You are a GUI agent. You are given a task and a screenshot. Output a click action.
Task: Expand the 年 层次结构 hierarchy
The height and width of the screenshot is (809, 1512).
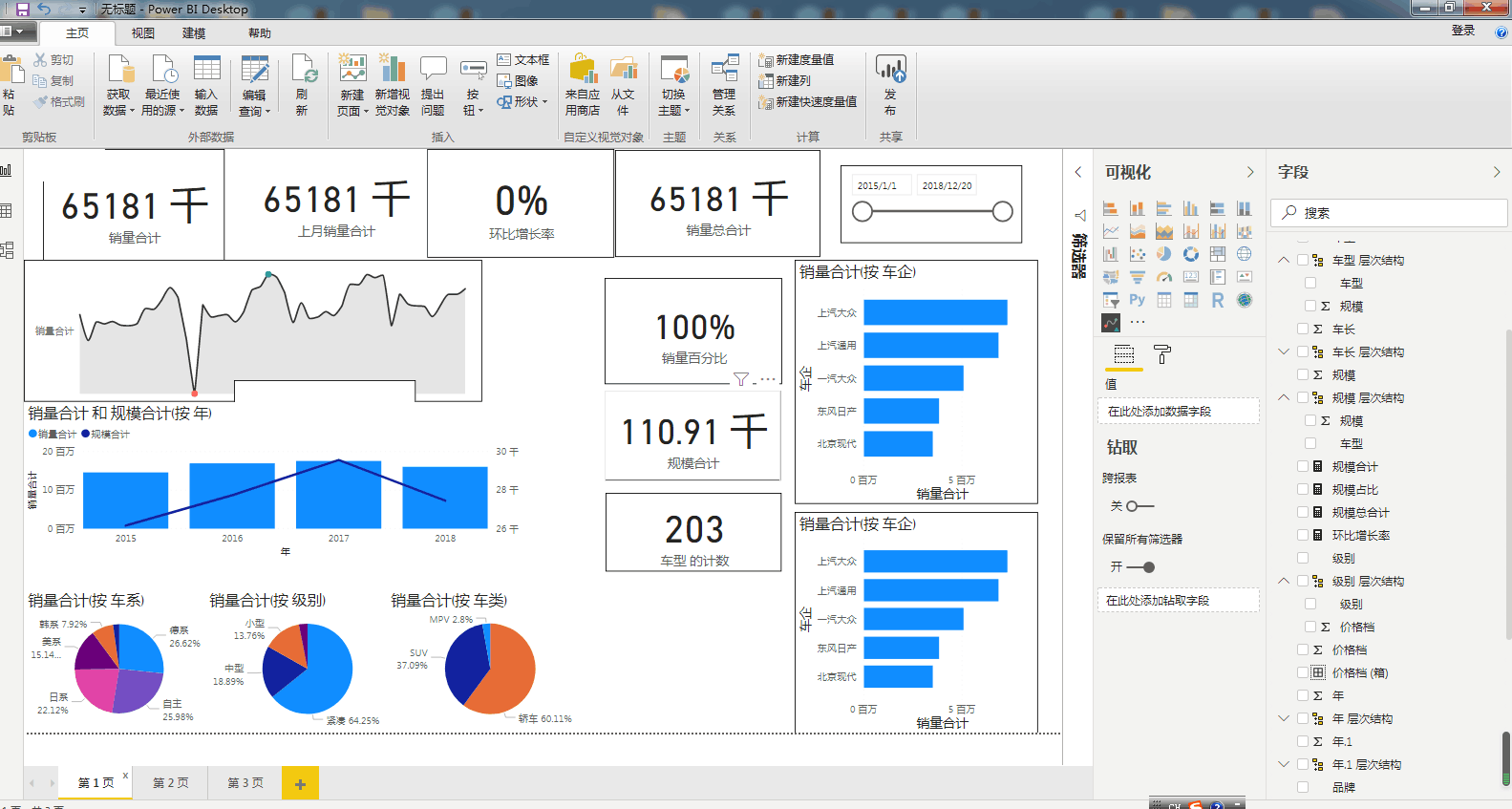click(x=1284, y=718)
